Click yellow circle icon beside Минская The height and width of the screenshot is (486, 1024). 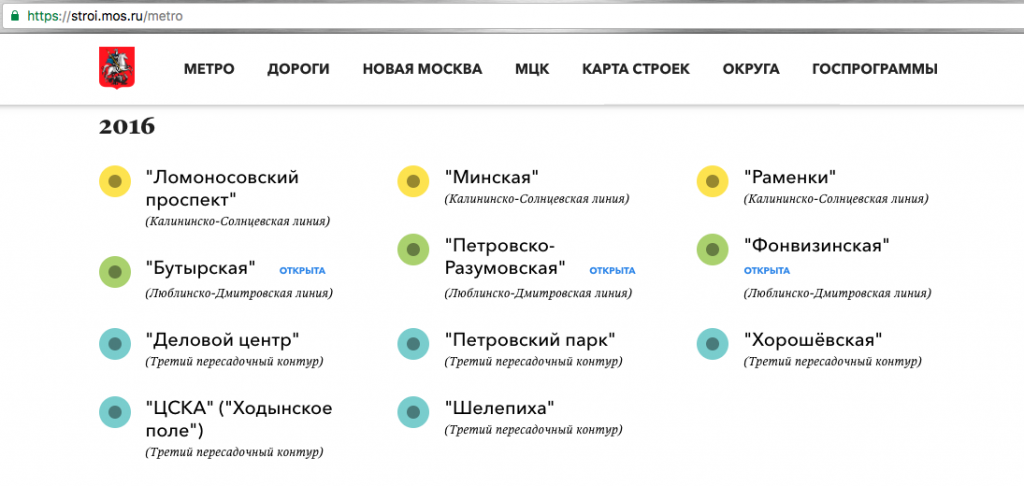point(413,182)
